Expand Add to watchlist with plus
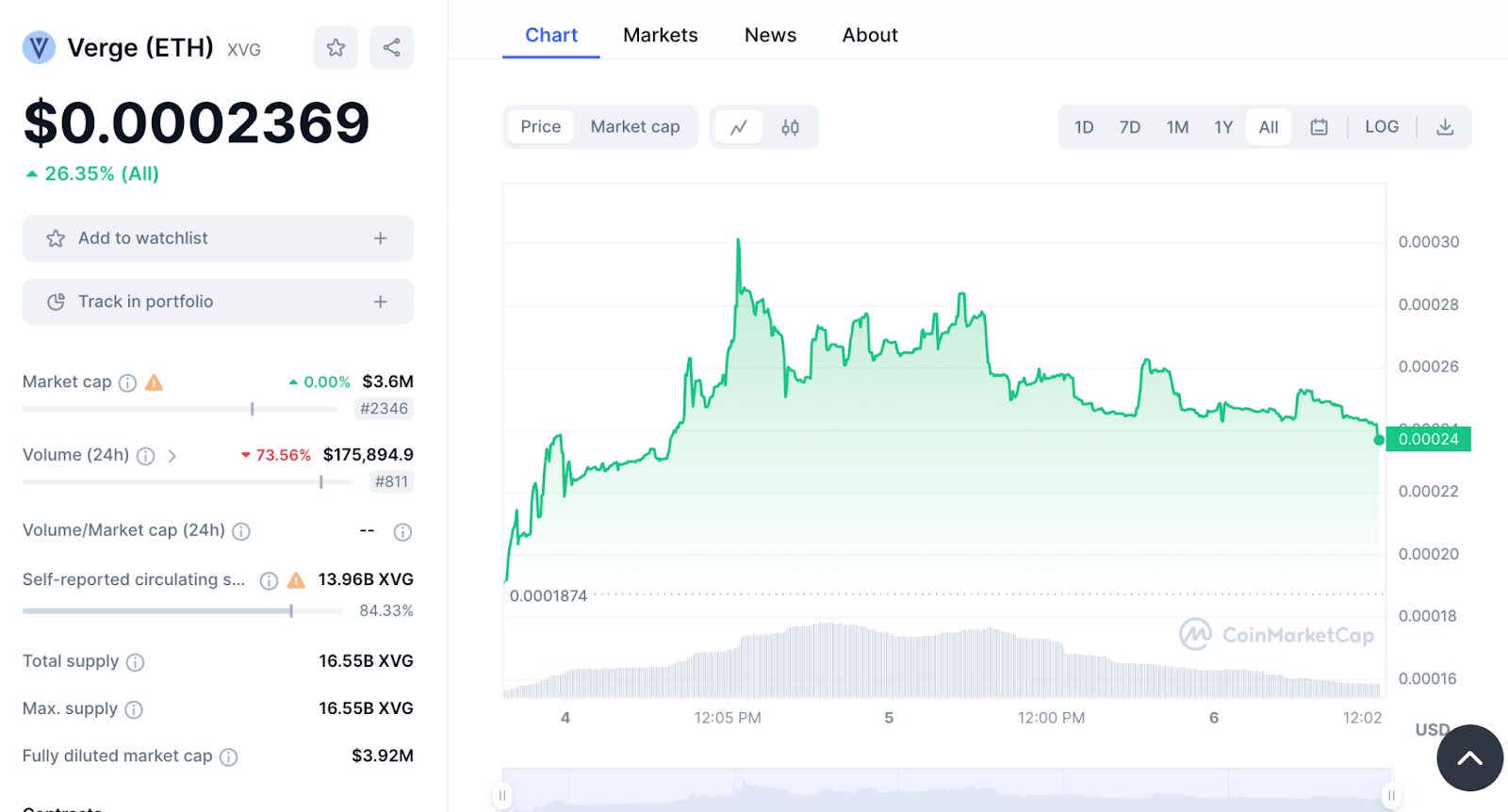Viewport: 1508px width, 812px height. 380,238
